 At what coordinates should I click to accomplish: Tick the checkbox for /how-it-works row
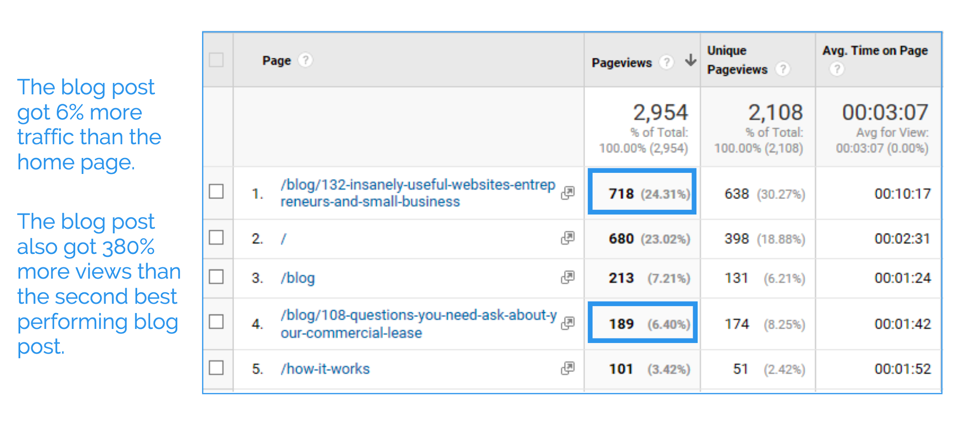pos(217,368)
